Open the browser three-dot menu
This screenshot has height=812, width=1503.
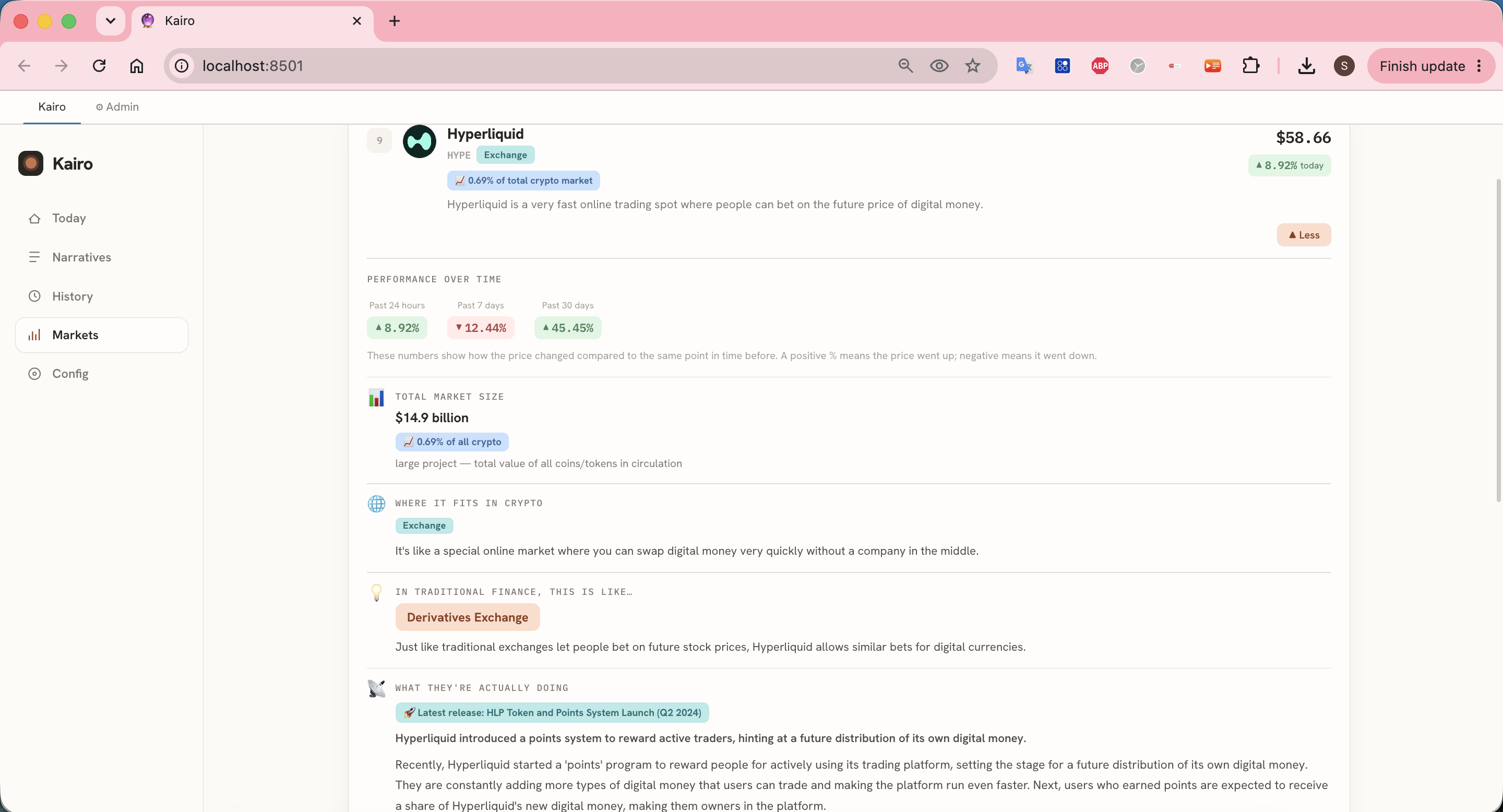click(x=1479, y=66)
